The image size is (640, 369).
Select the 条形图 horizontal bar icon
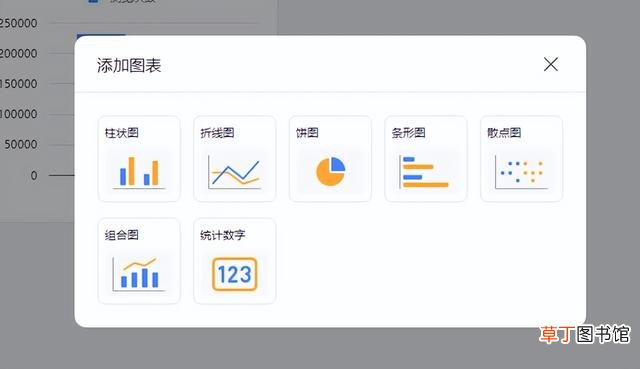coord(424,172)
